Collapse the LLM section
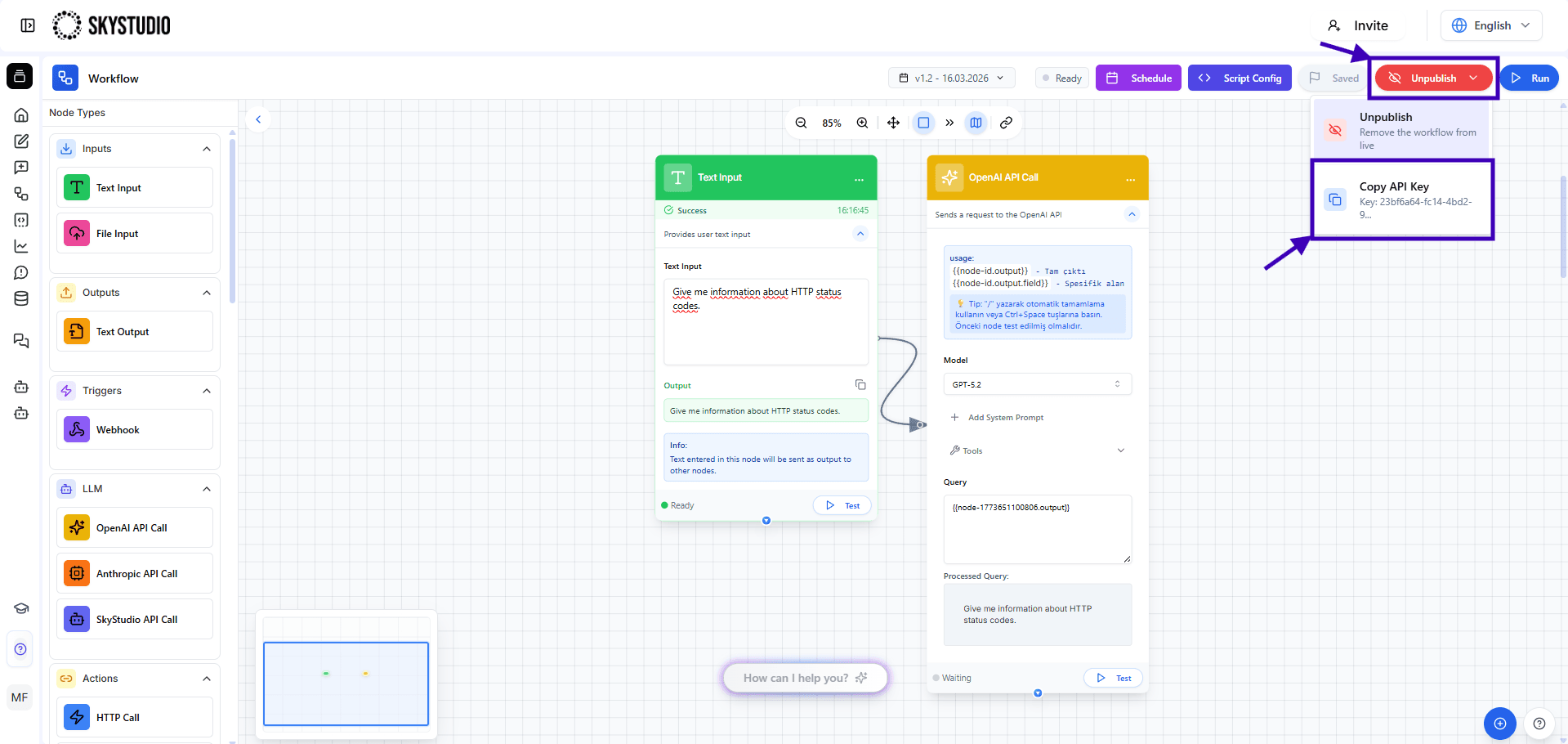The image size is (1568, 744). click(207, 489)
